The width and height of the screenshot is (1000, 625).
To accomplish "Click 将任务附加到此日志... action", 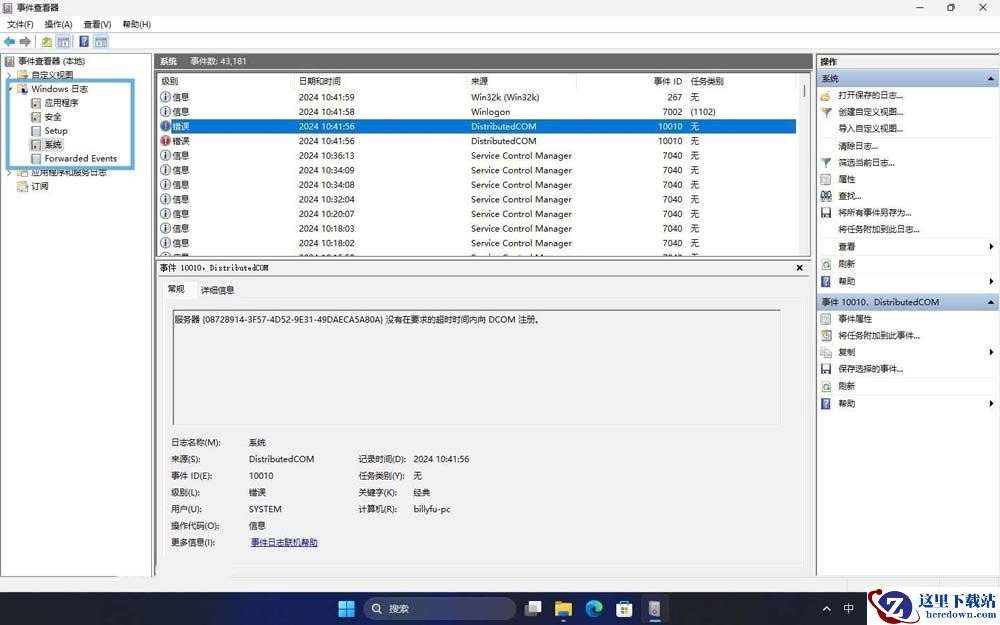I will (x=879, y=230).
